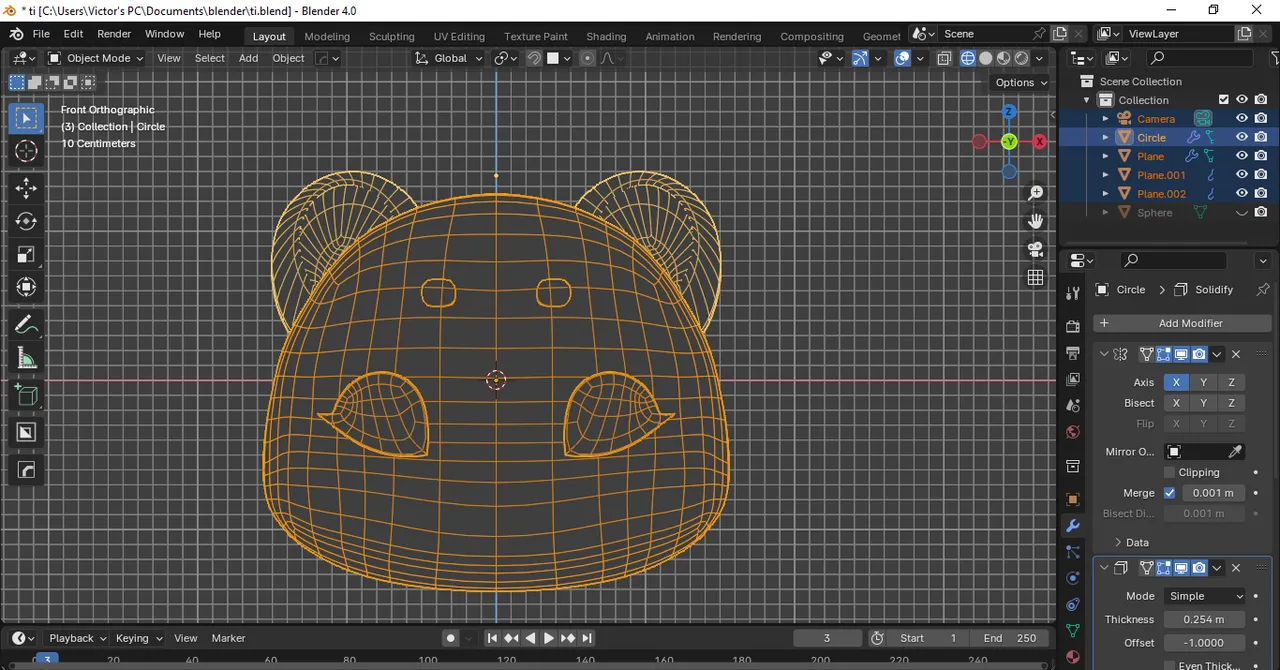Open the Tool properties tab
The height and width of the screenshot is (670, 1280).
pyautogui.click(x=1073, y=293)
